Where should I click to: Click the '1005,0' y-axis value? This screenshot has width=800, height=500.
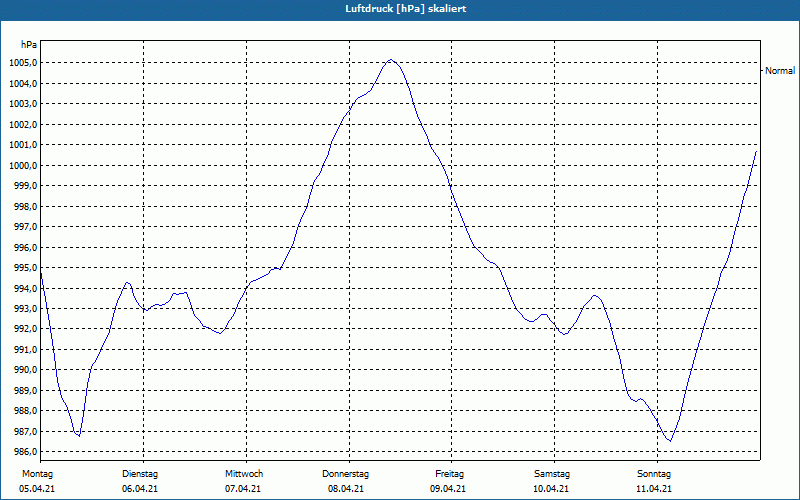pos(23,63)
